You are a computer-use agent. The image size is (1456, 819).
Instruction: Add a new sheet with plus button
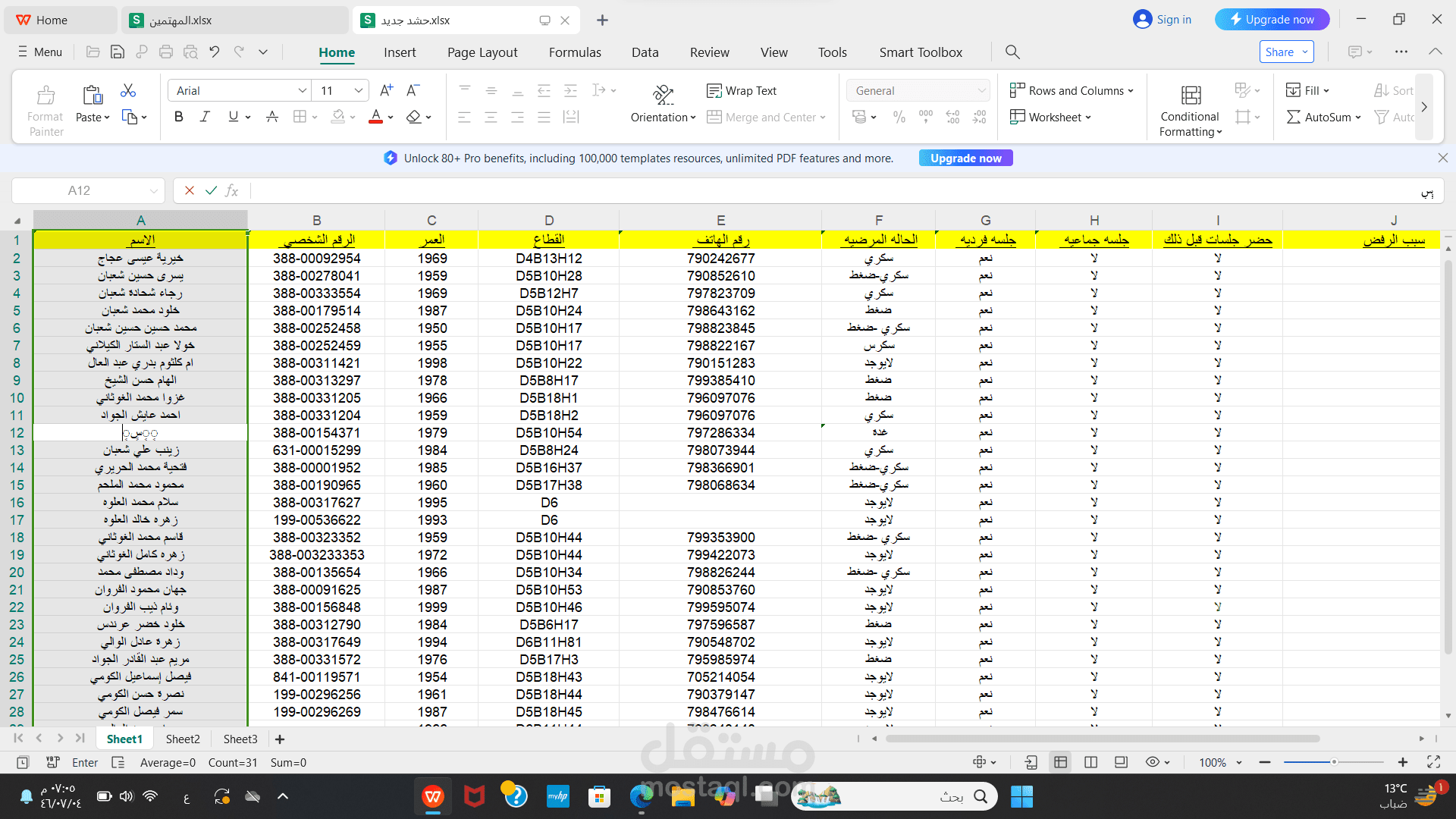click(x=280, y=739)
